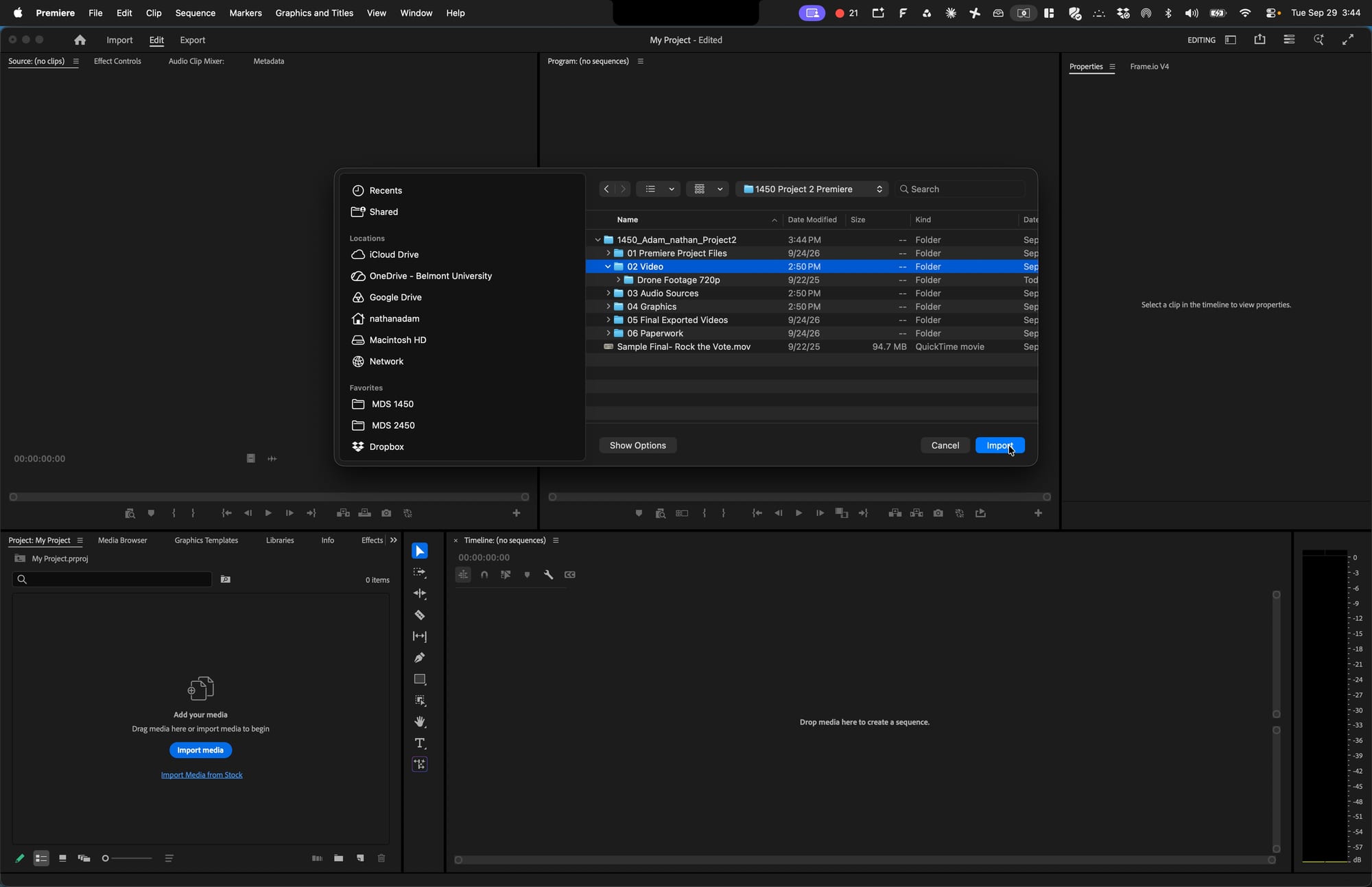Click the Home icon in Premiere header
This screenshot has width=1372, height=887.
pos(80,40)
